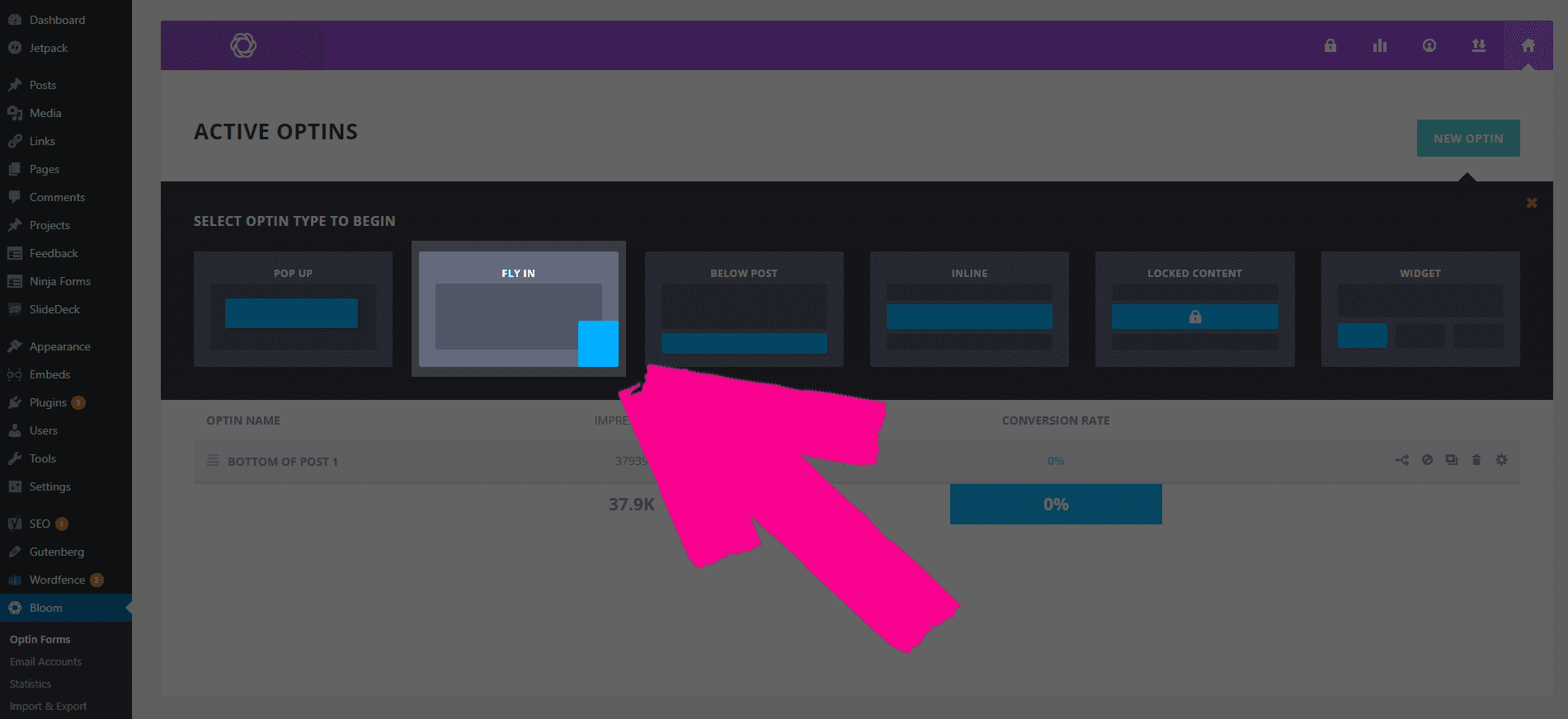Click drag handle beside Bottom of Post 1
This screenshot has height=719, width=1568.
(213, 460)
